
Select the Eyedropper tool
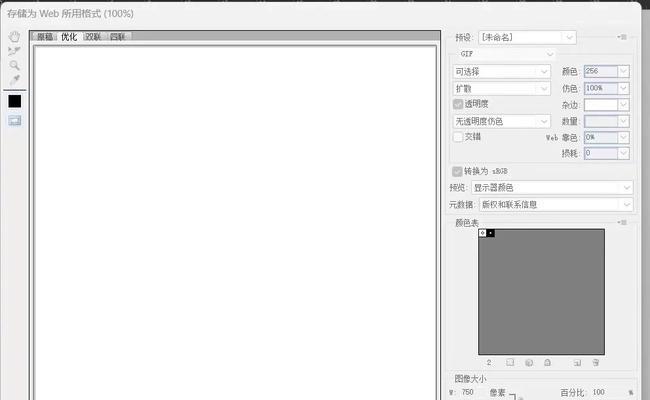tap(15, 79)
